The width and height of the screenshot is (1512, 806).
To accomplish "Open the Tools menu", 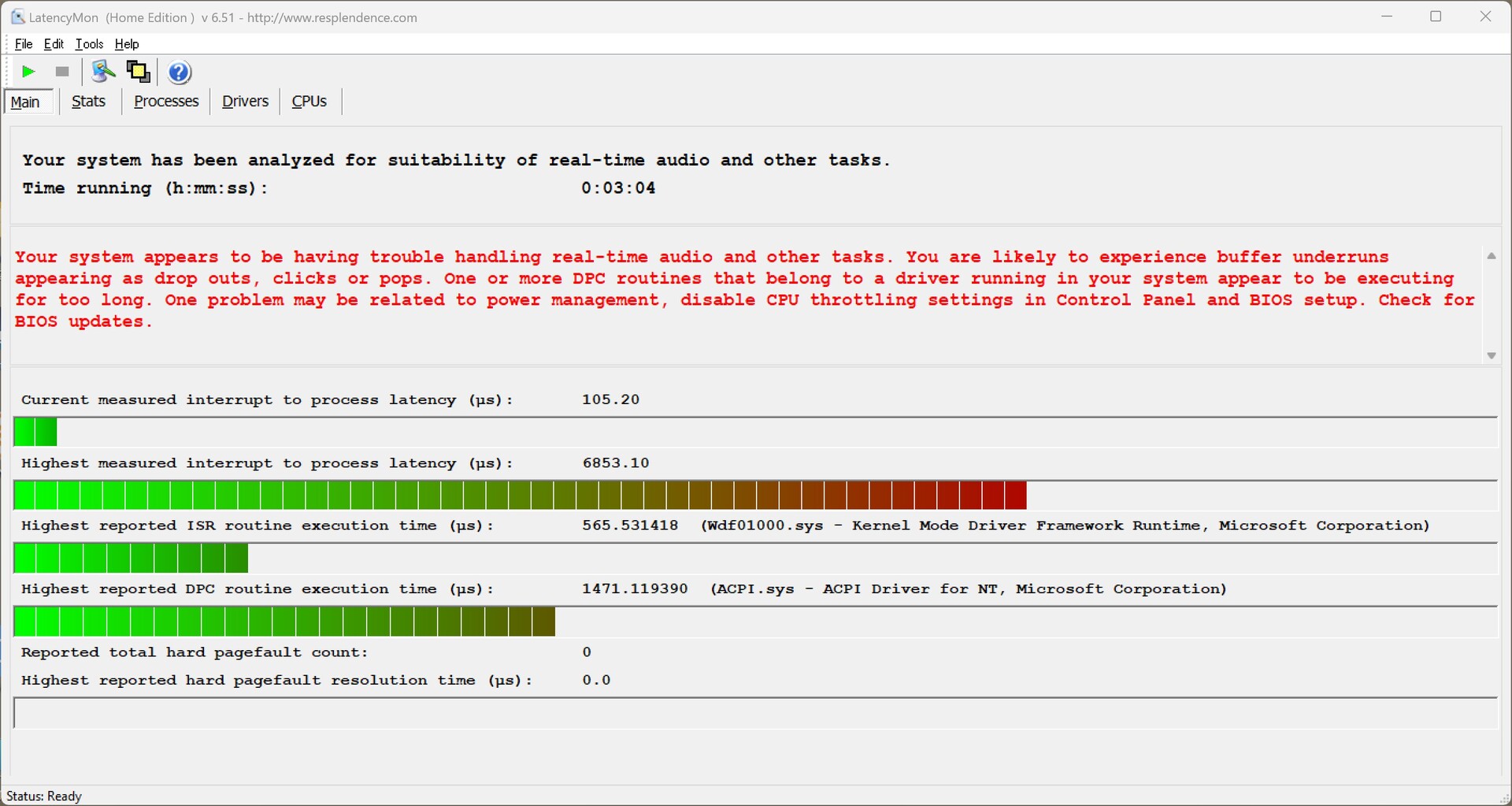I will point(89,44).
